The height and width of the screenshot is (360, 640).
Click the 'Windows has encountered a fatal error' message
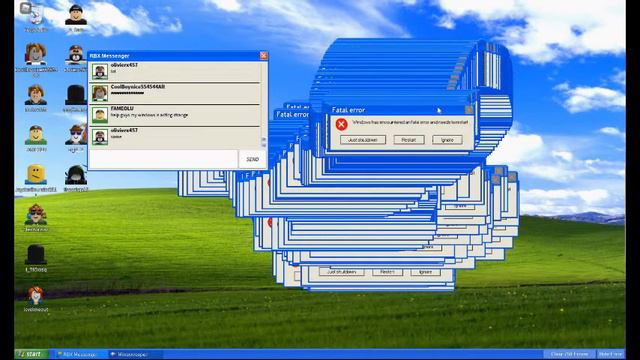[410, 122]
